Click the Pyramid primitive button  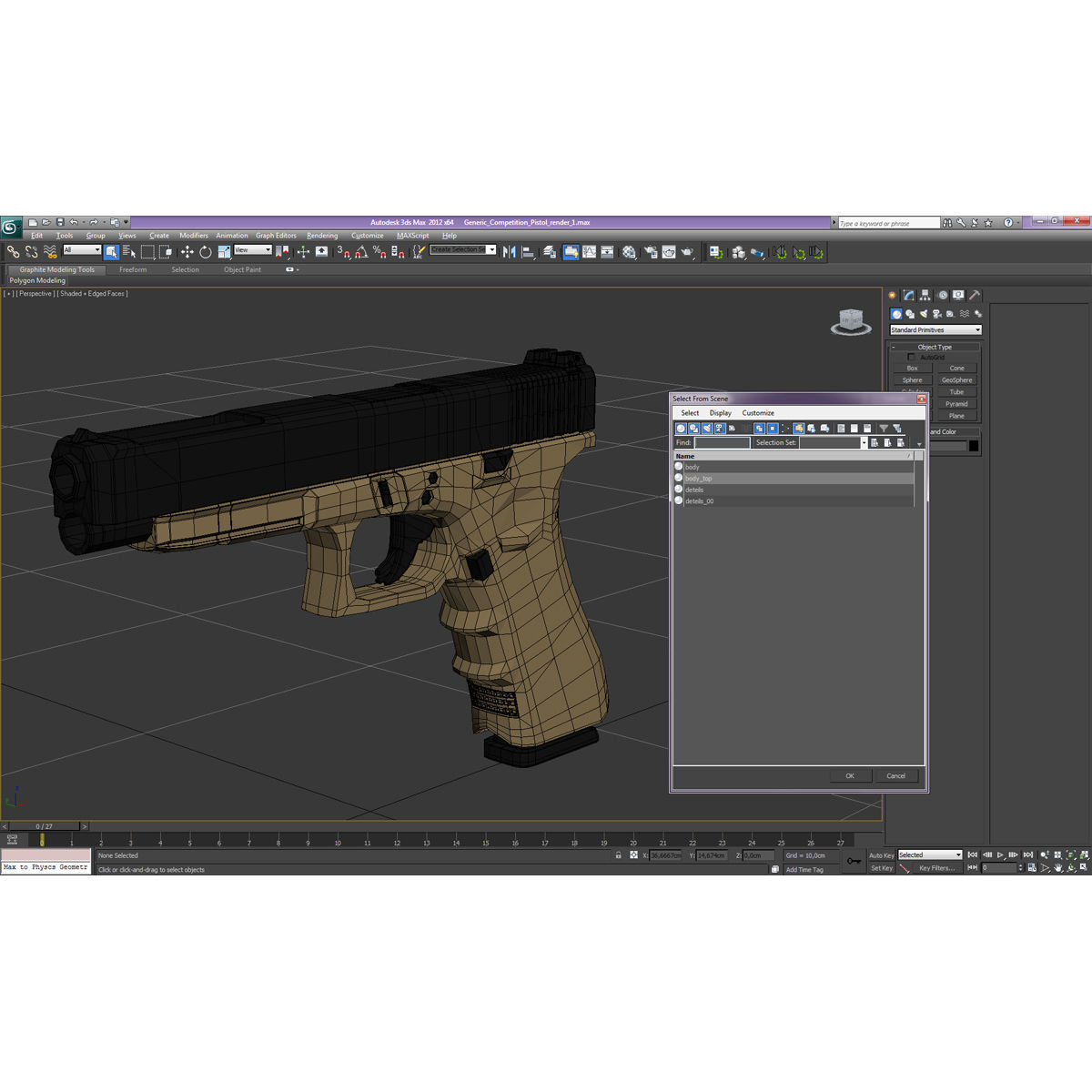[956, 404]
